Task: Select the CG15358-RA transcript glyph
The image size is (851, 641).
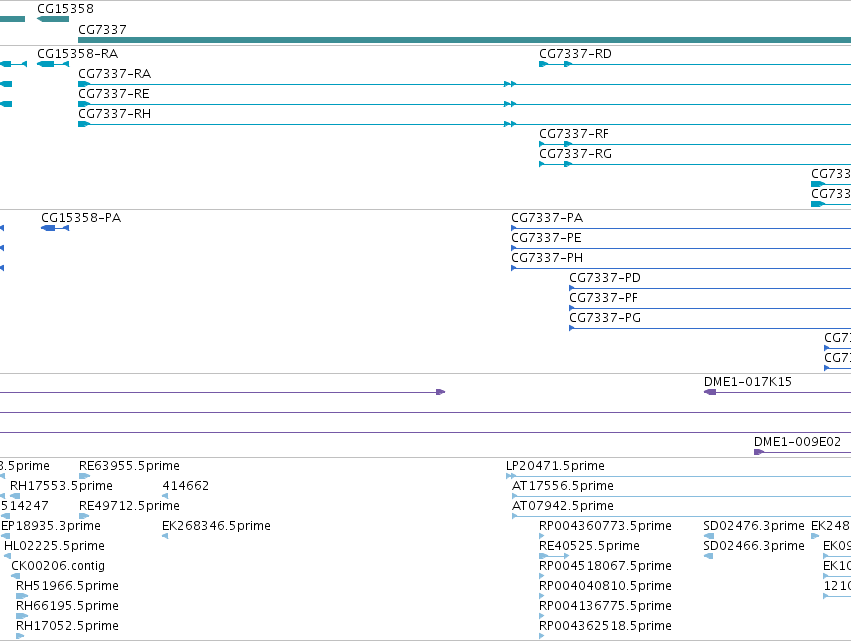Action: coord(53,64)
